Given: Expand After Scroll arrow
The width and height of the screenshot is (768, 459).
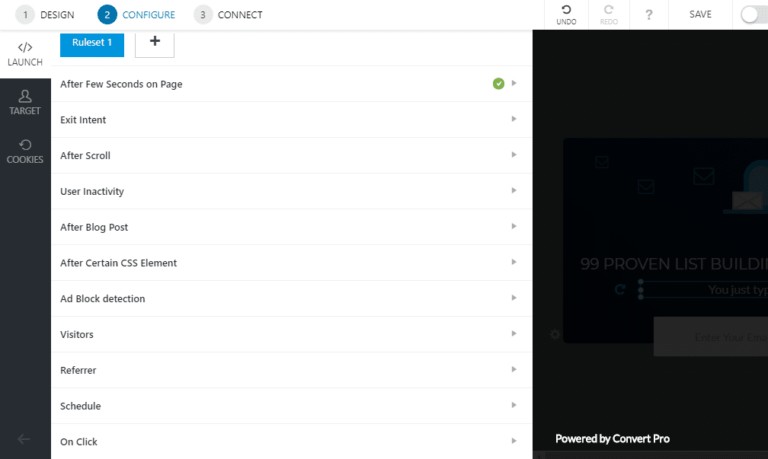Looking at the screenshot, I should pyautogui.click(x=514, y=155).
